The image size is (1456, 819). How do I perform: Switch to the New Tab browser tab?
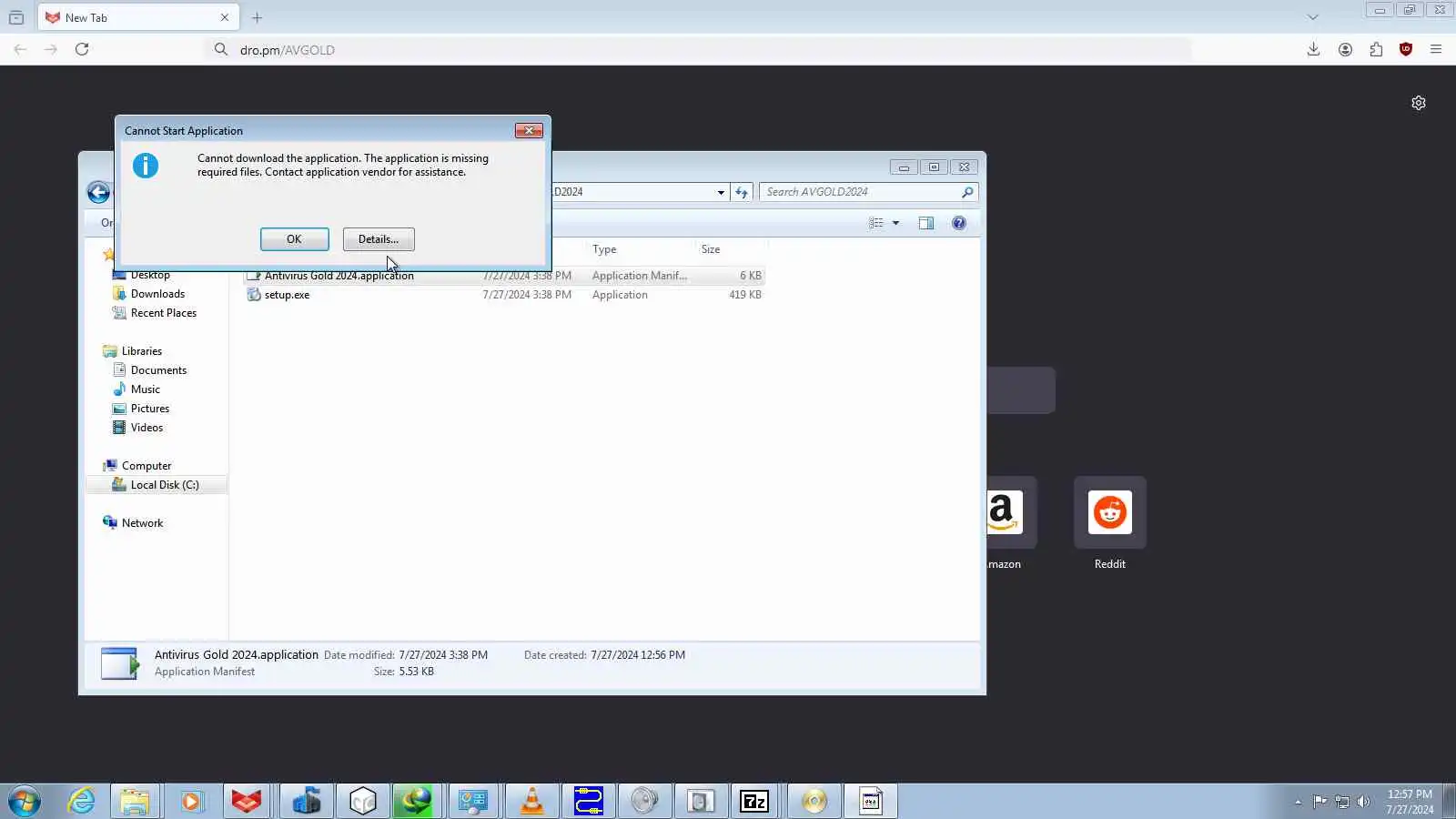coord(138,17)
